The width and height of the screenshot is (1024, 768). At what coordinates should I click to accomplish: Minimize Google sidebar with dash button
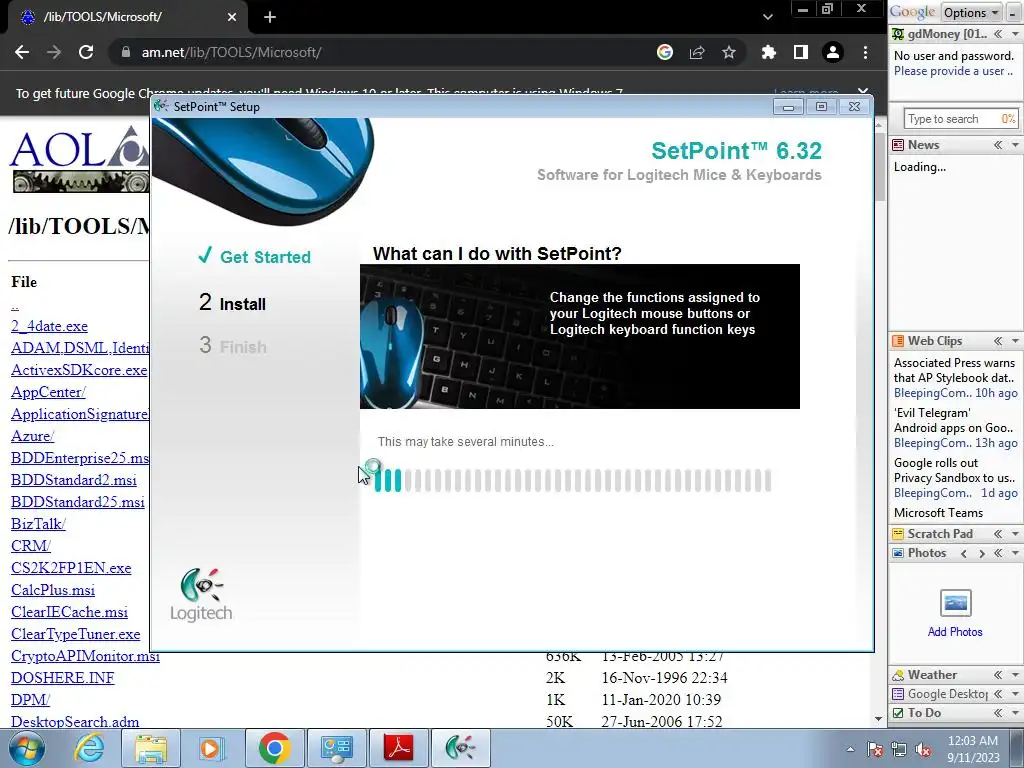(x=1013, y=12)
